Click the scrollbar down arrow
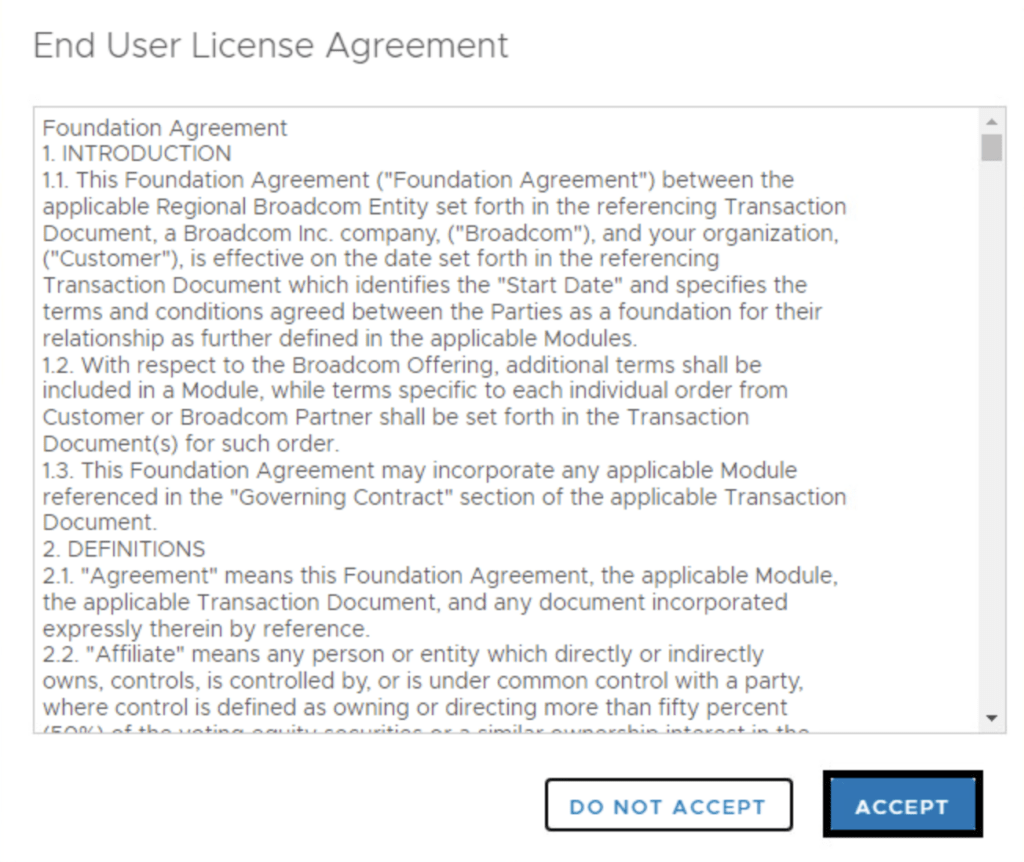 pyautogui.click(x=991, y=718)
